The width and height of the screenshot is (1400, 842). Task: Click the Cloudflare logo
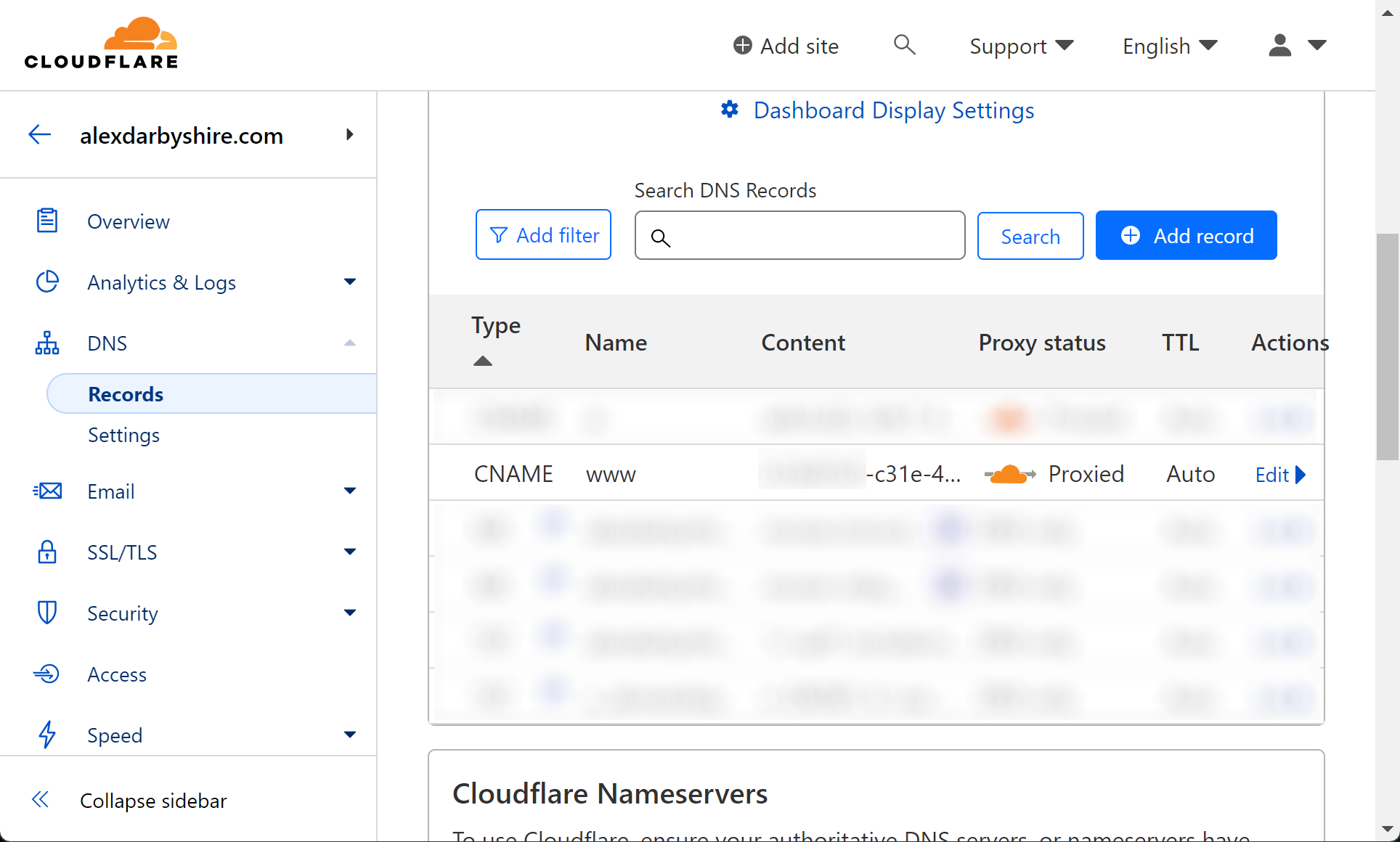pos(101,43)
